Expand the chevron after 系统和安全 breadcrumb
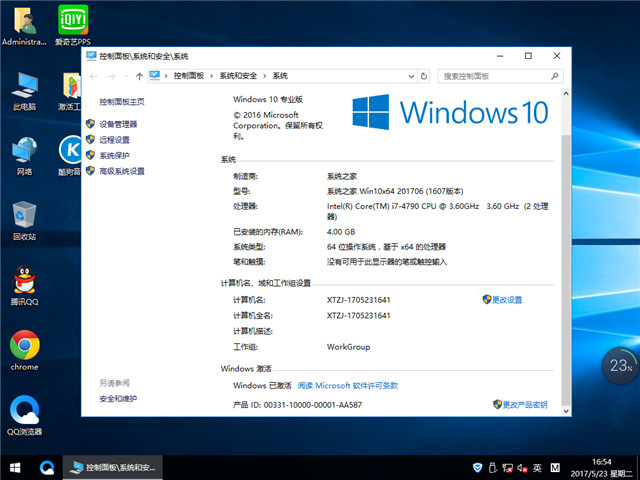This screenshot has width=640, height=480. [x=264, y=76]
